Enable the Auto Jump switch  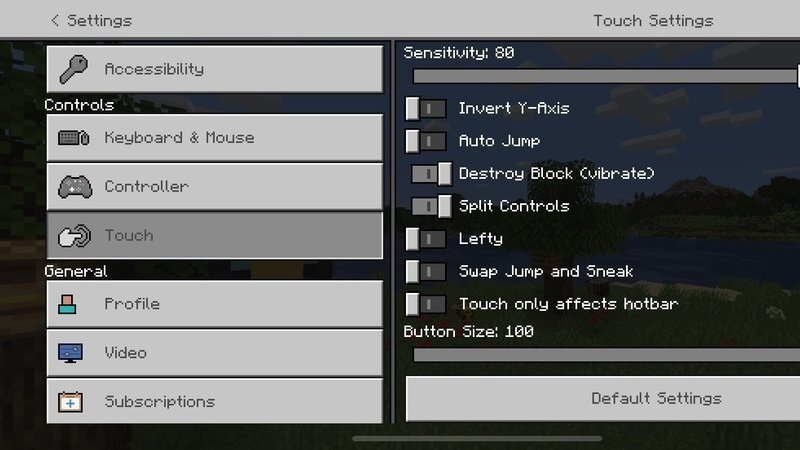[x=426, y=141]
